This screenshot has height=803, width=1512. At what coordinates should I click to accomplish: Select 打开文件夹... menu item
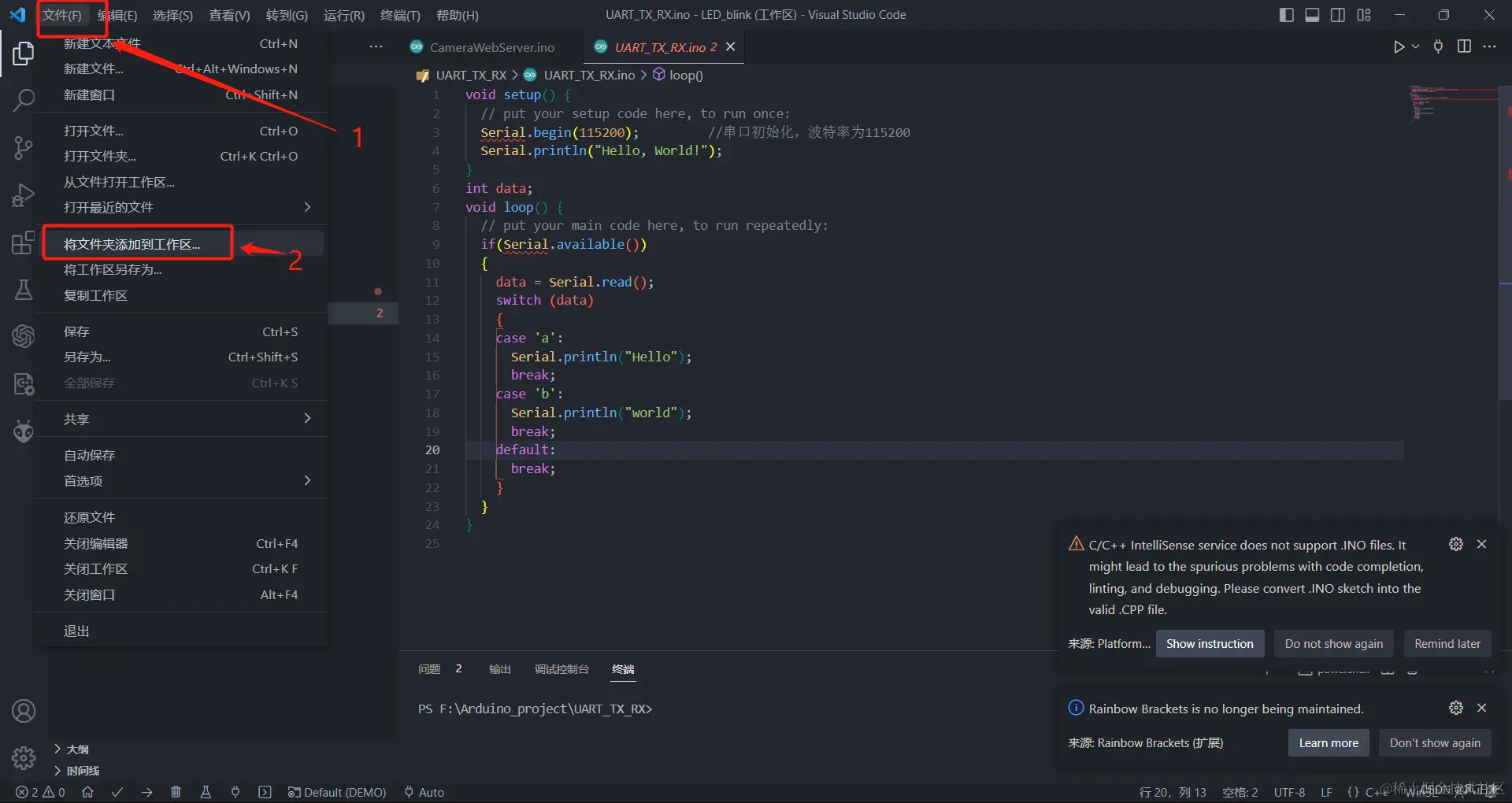point(181,156)
